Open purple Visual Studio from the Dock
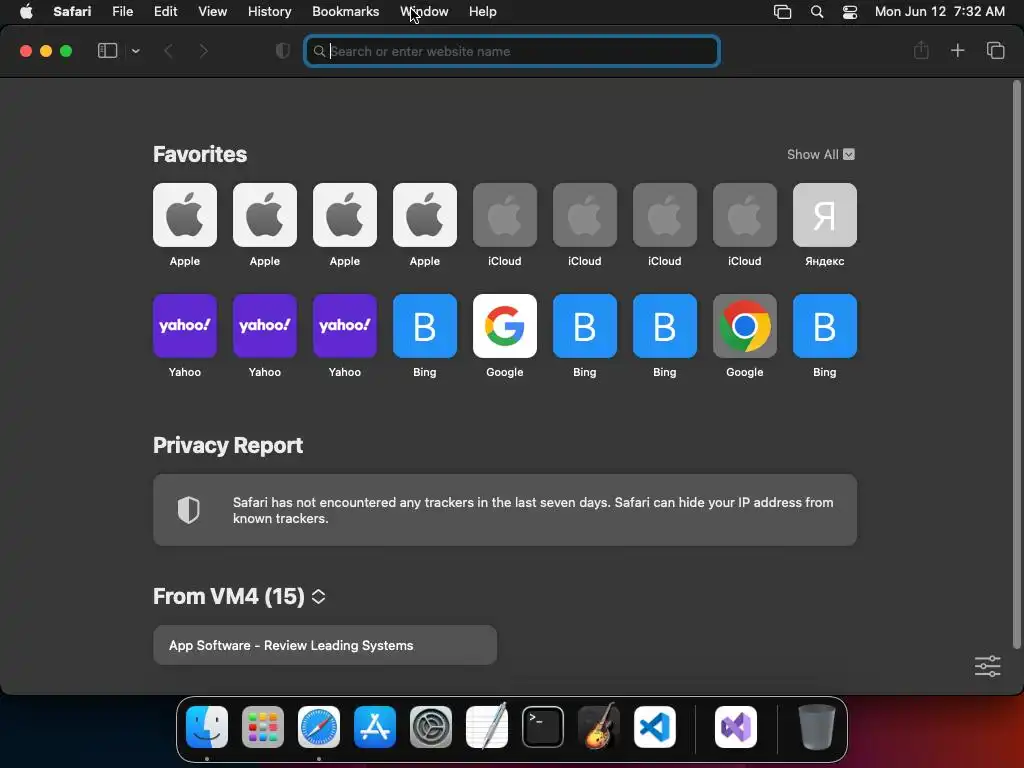The image size is (1024, 768). coord(736,727)
